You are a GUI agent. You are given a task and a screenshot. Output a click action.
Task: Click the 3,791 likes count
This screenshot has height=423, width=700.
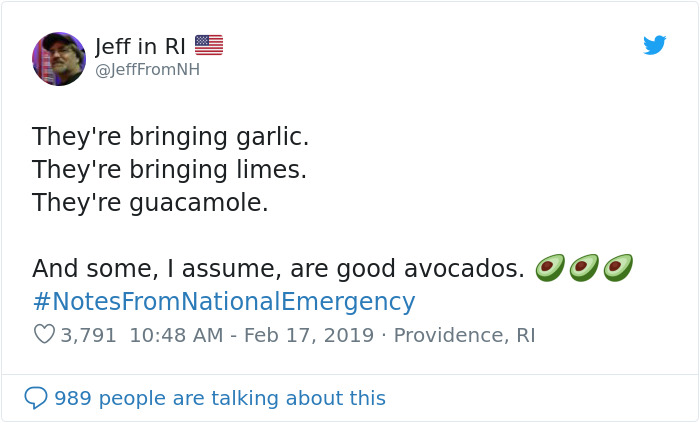click(89, 335)
